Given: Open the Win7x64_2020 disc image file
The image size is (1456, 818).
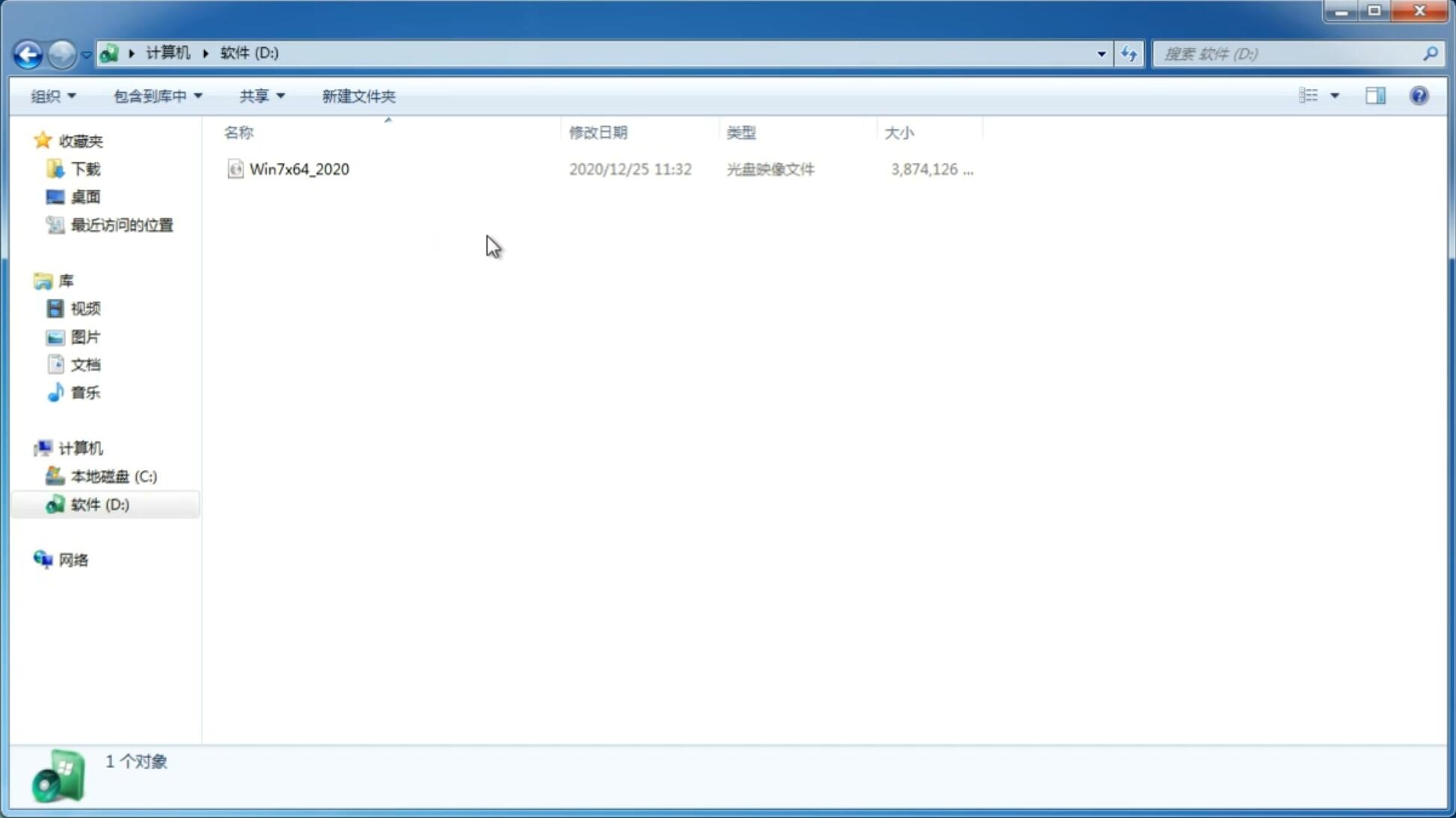Looking at the screenshot, I should tap(297, 169).
